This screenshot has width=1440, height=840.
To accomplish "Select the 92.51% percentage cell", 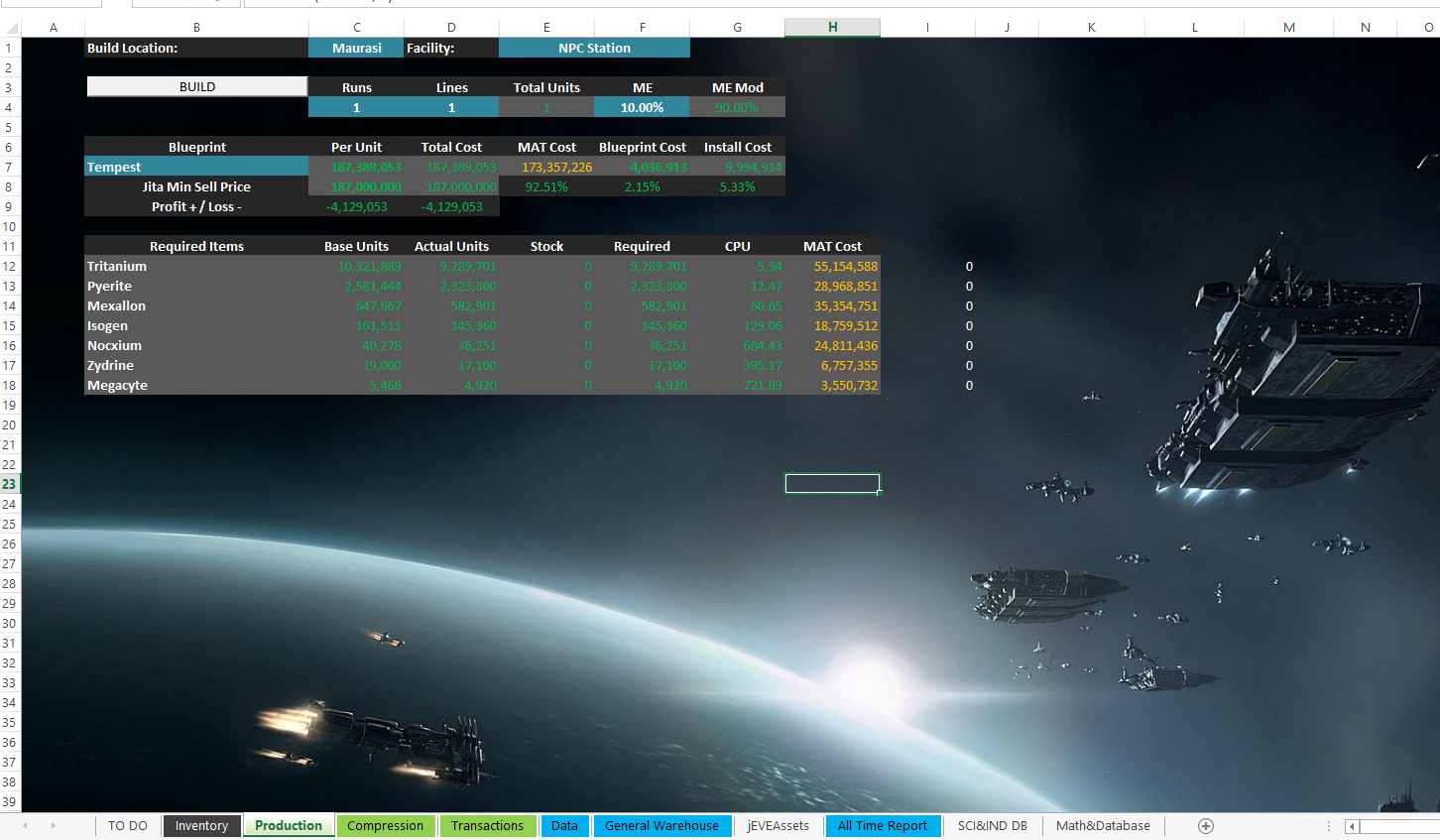I will pyautogui.click(x=546, y=186).
